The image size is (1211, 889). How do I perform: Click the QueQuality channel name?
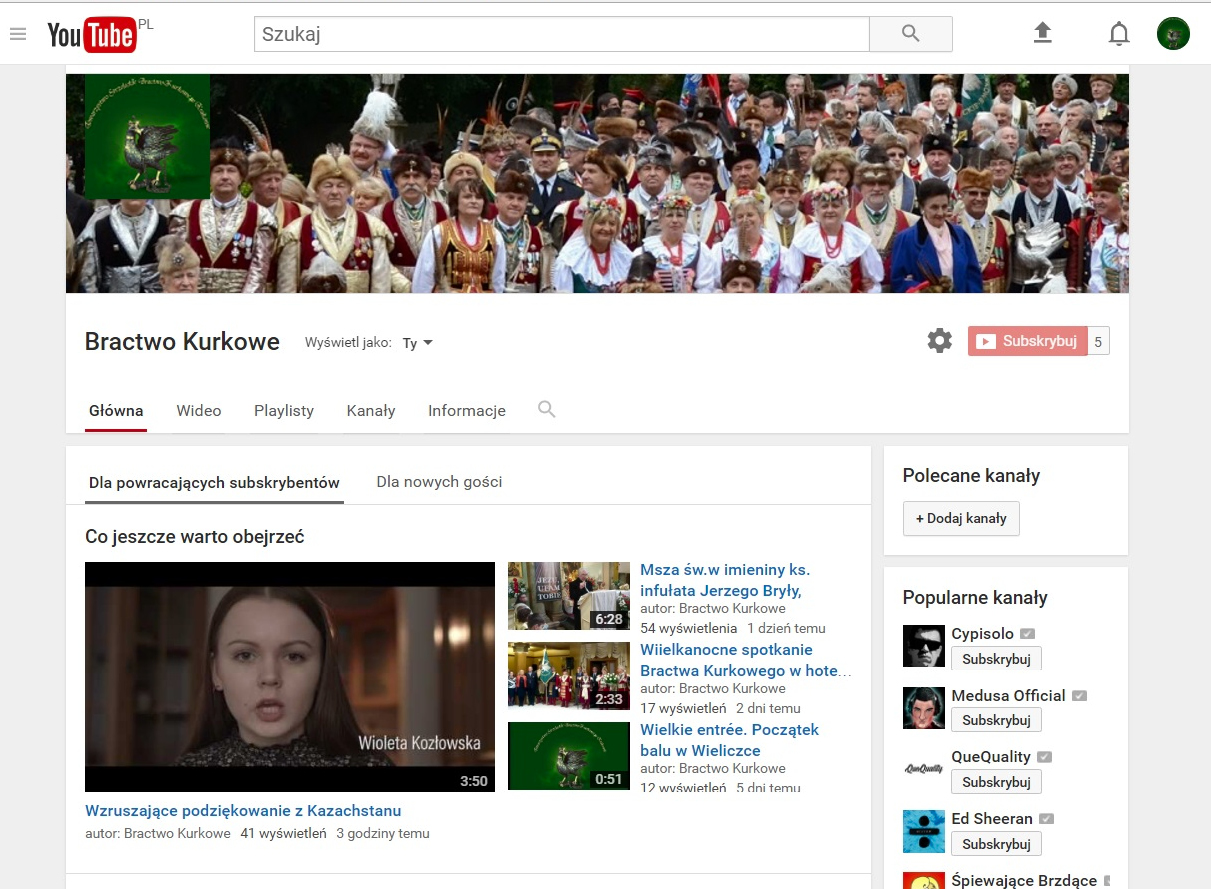[x=991, y=757]
